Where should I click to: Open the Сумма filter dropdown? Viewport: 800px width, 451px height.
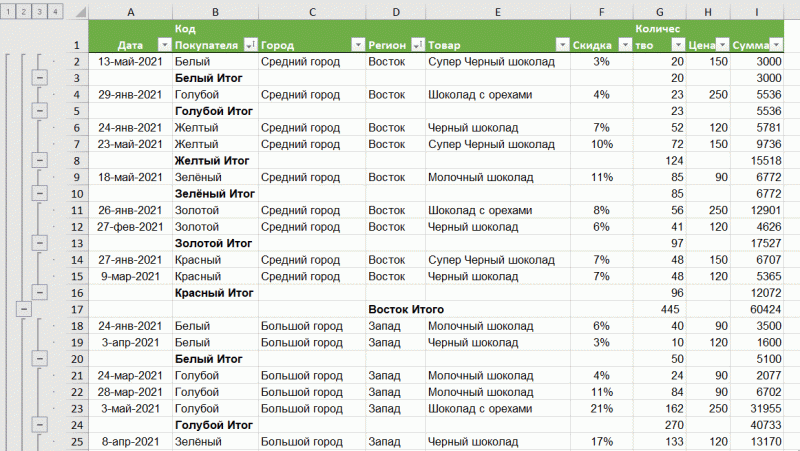[x=777, y=45]
